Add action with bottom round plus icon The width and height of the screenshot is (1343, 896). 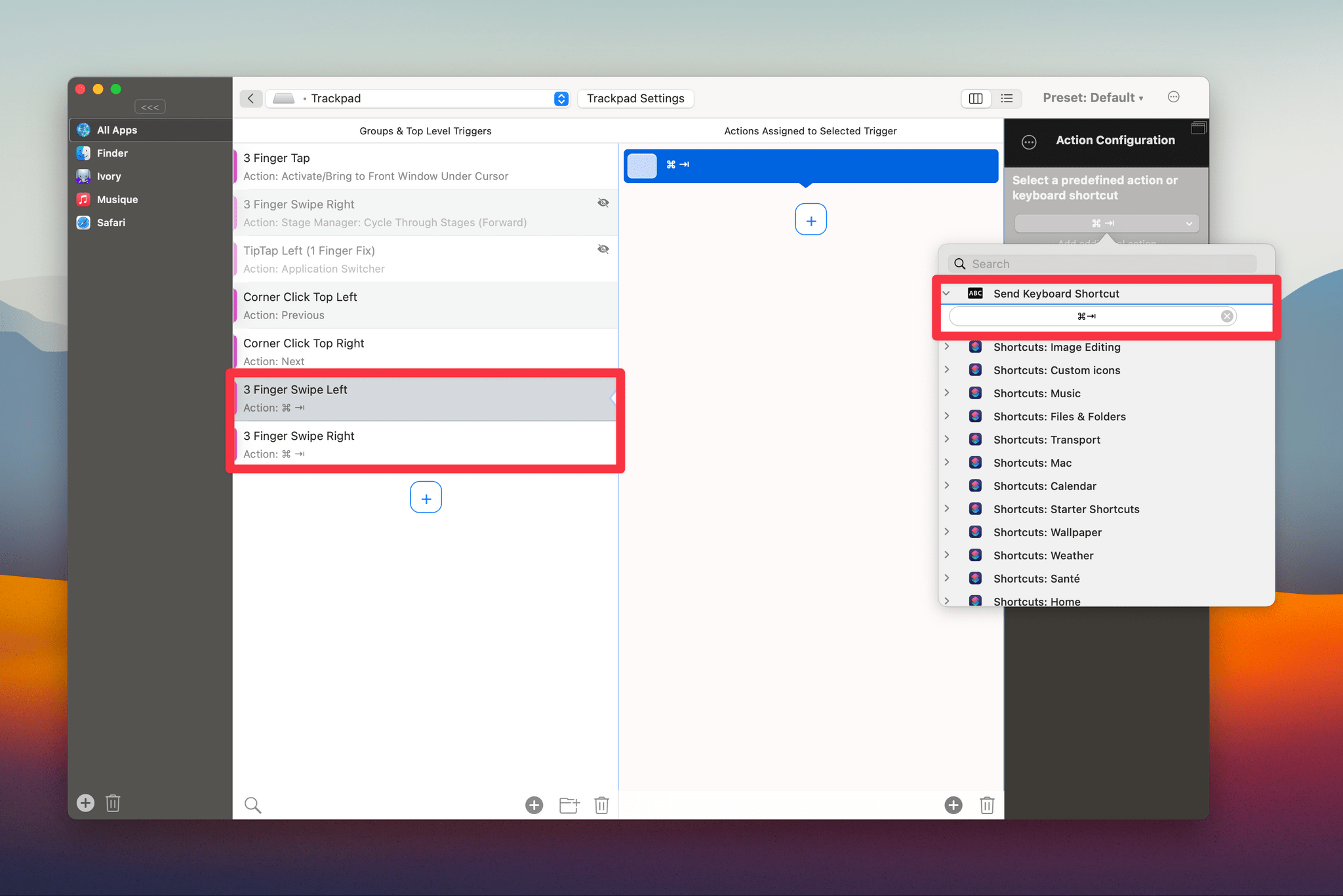[x=953, y=805]
